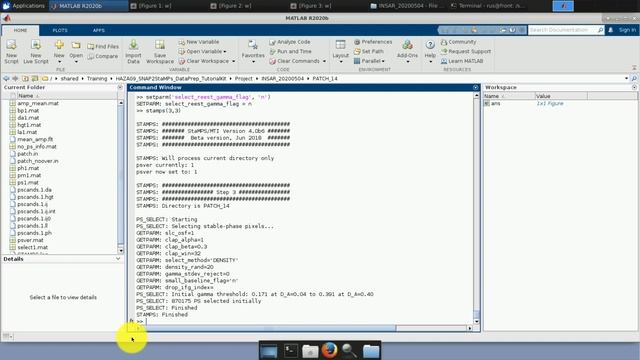Sort Current Folder by Name column
Viewport: 640px width, 360px height.
click(x=25, y=96)
